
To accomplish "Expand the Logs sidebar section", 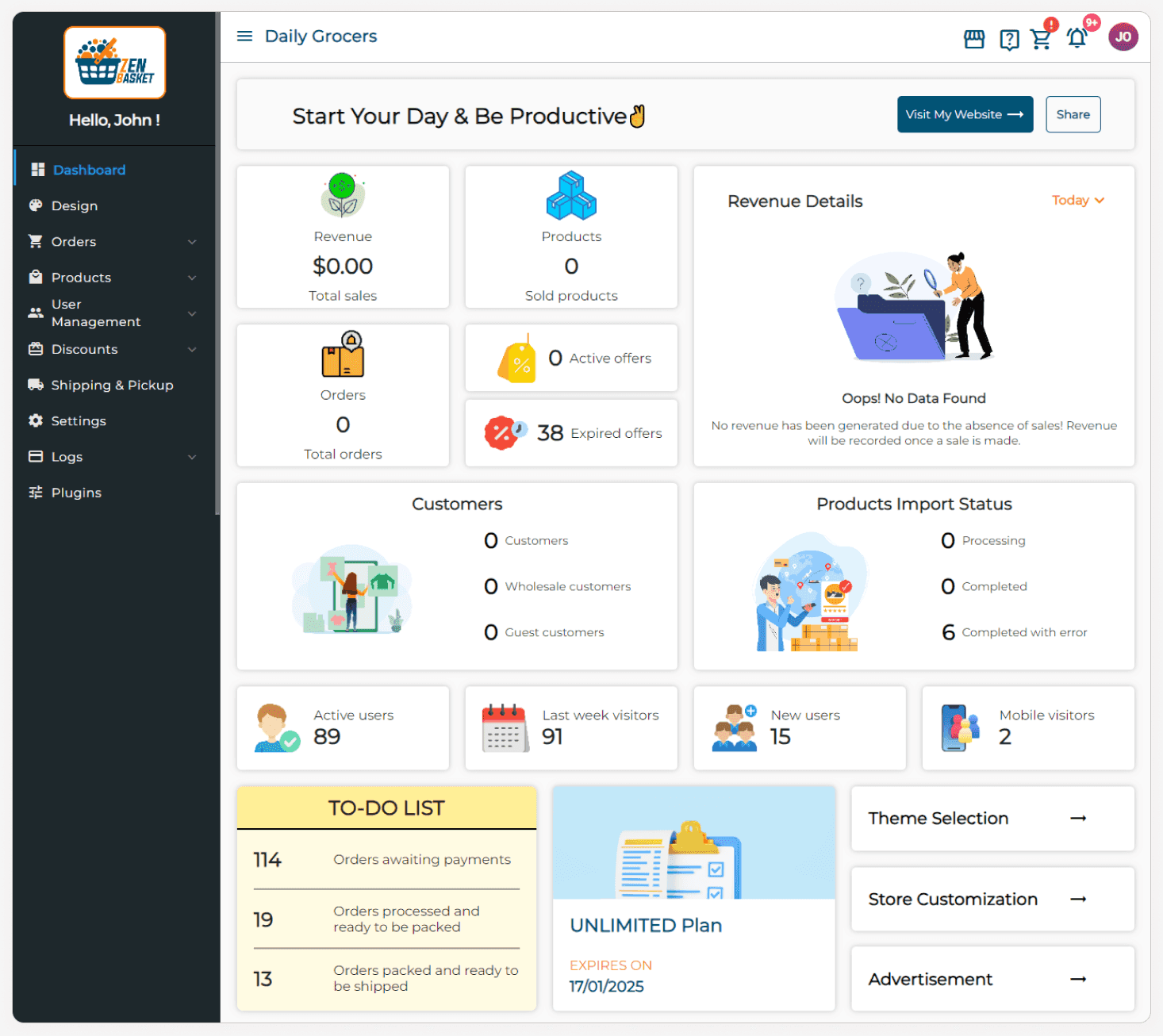I will (x=113, y=457).
